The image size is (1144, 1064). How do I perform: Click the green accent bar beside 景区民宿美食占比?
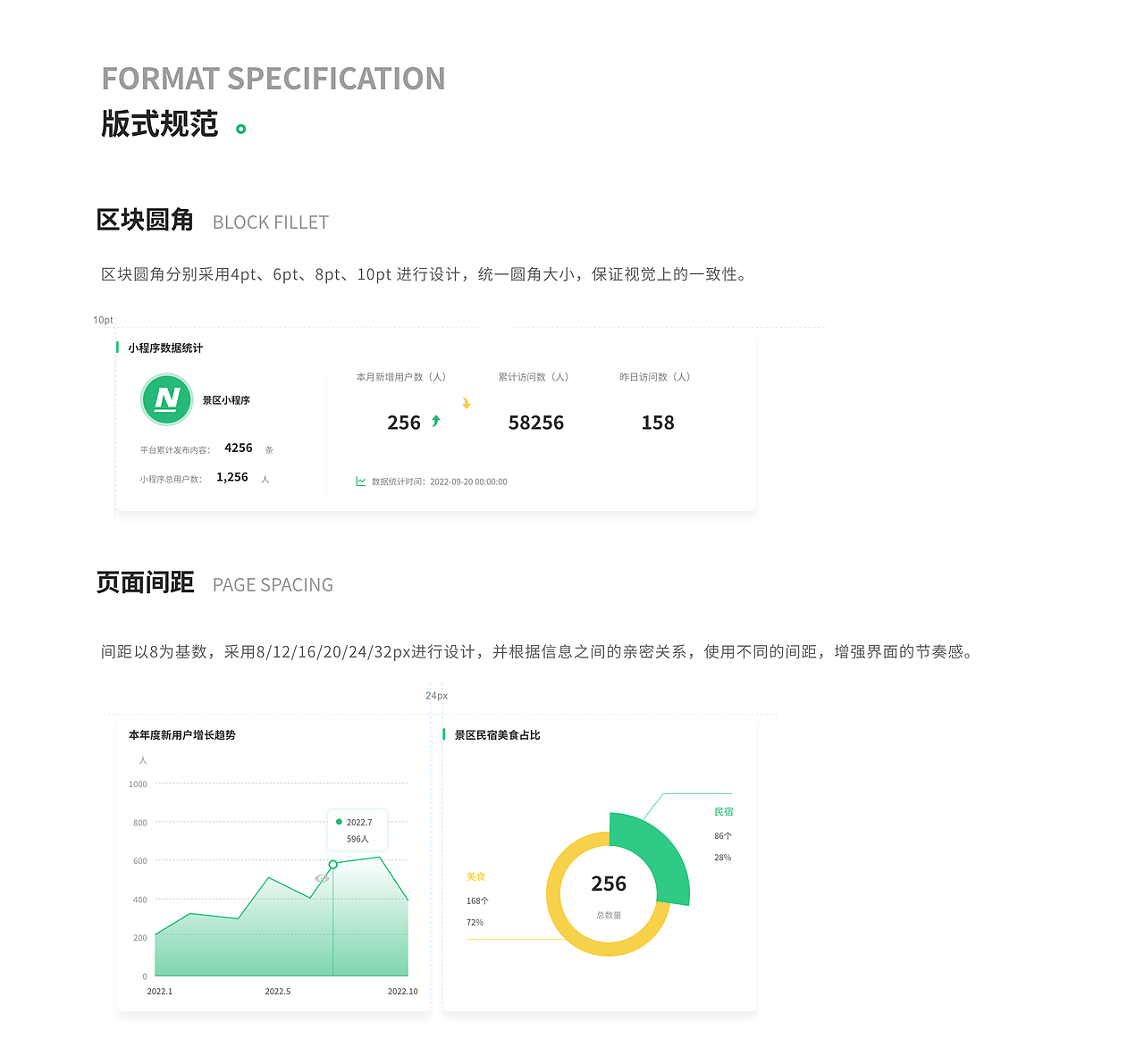pyautogui.click(x=444, y=734)
